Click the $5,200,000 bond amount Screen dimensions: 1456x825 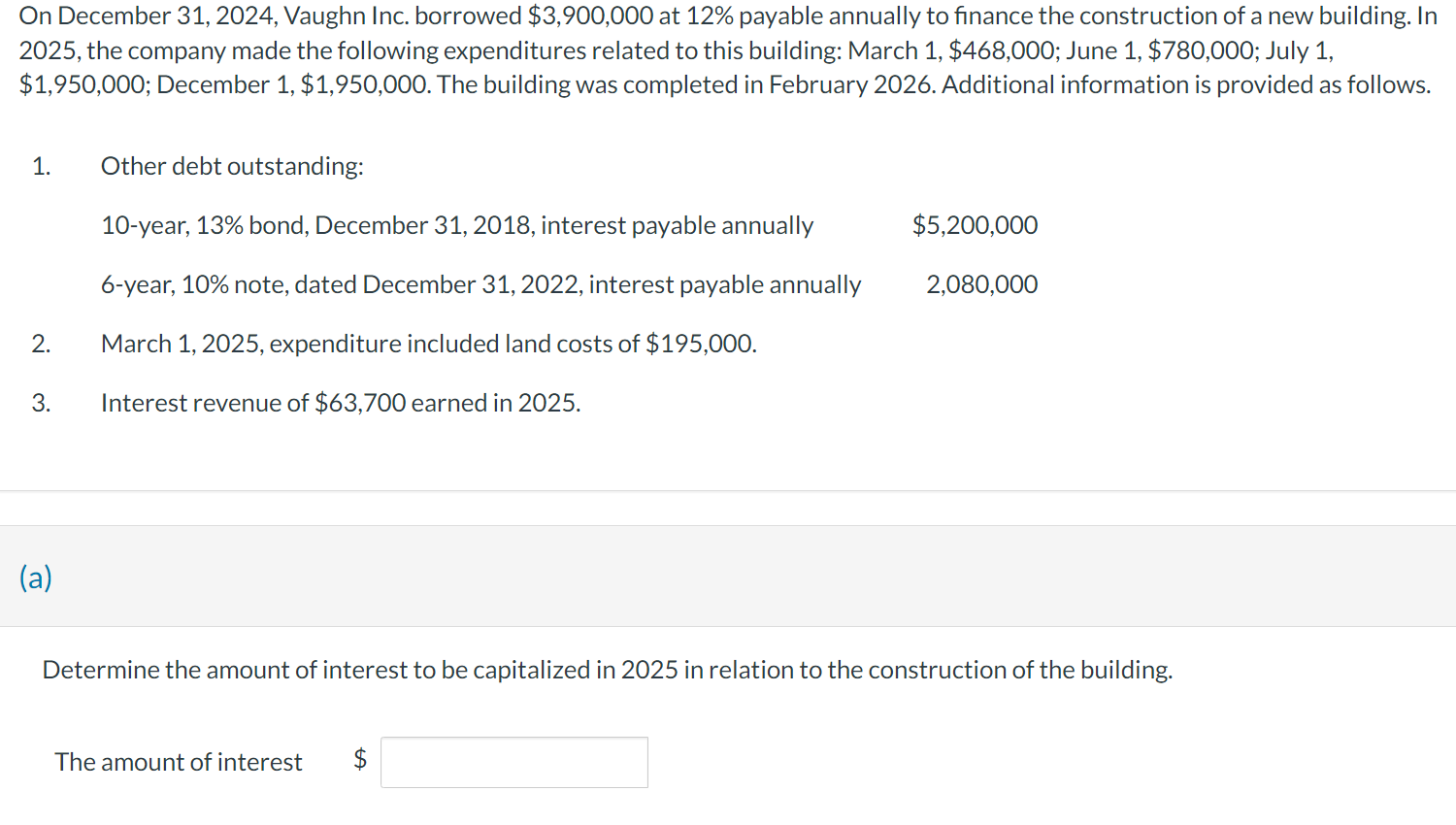tap(975, 224)
